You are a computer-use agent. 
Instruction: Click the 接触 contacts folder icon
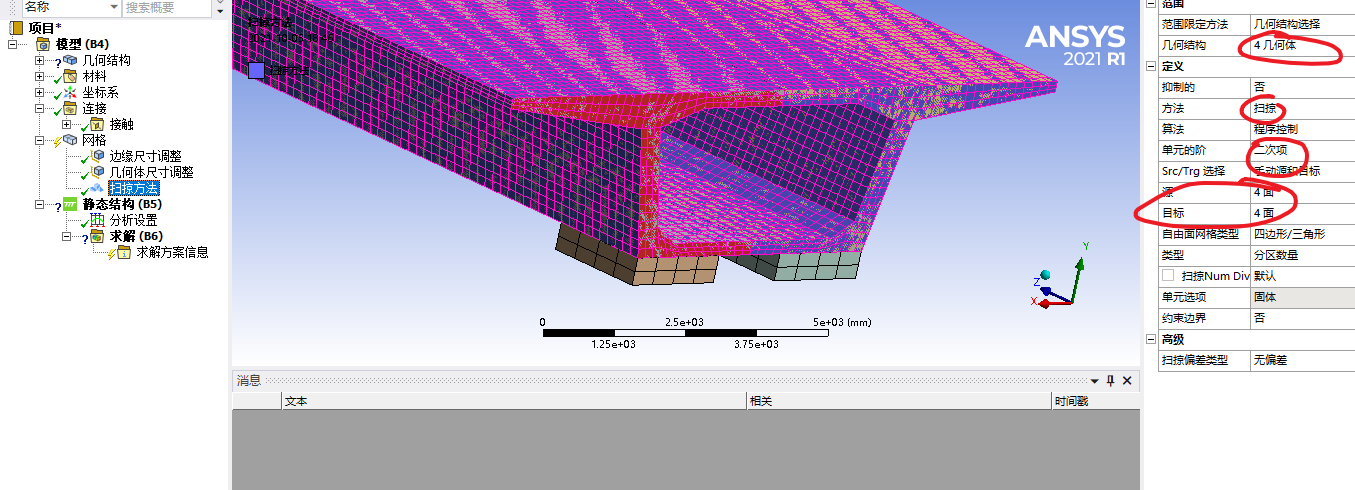(x=97, y=124)
